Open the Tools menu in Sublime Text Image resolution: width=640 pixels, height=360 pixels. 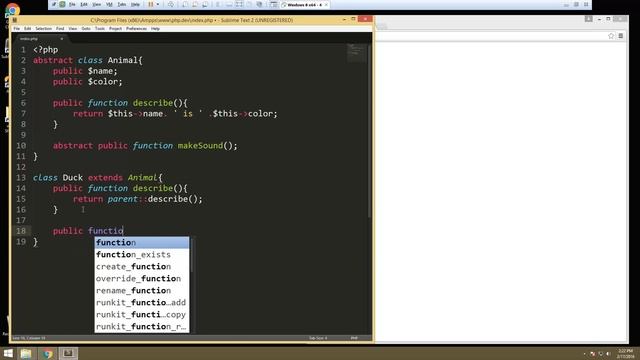click(x=100, y=29)
